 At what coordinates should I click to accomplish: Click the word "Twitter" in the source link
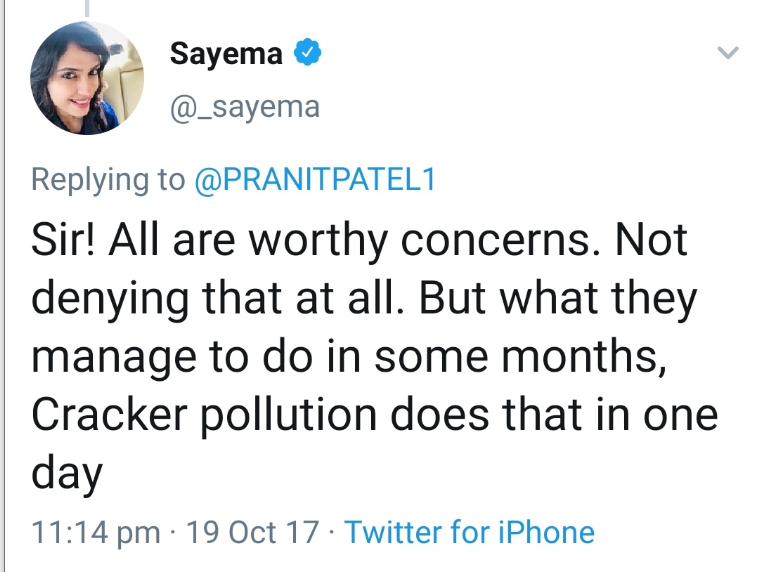click(397, 532)
